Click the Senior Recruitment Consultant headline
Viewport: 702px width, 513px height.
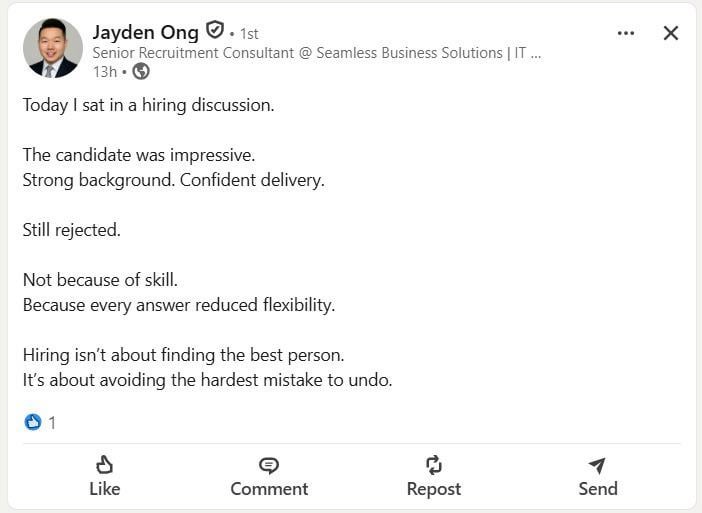coord(316,53)
